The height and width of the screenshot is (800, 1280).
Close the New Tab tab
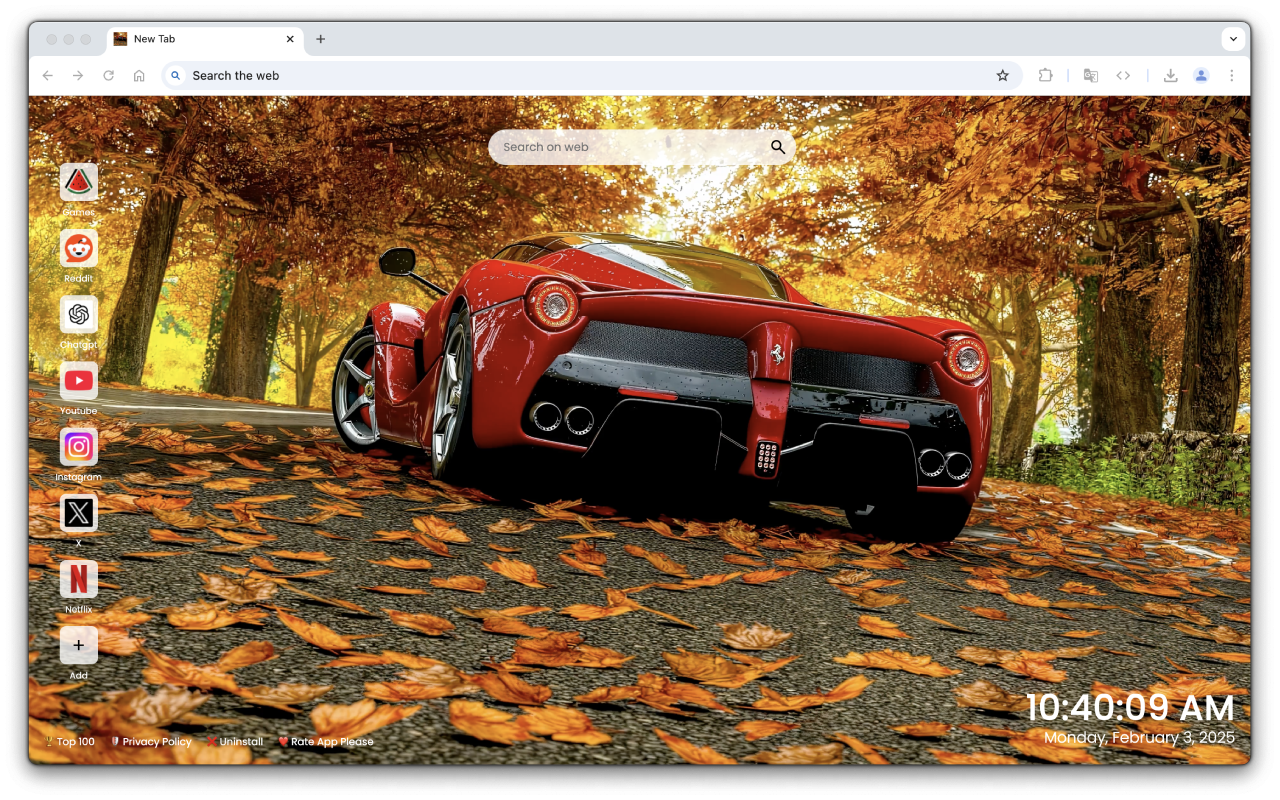pyautogui.click(x=290, y=39)
